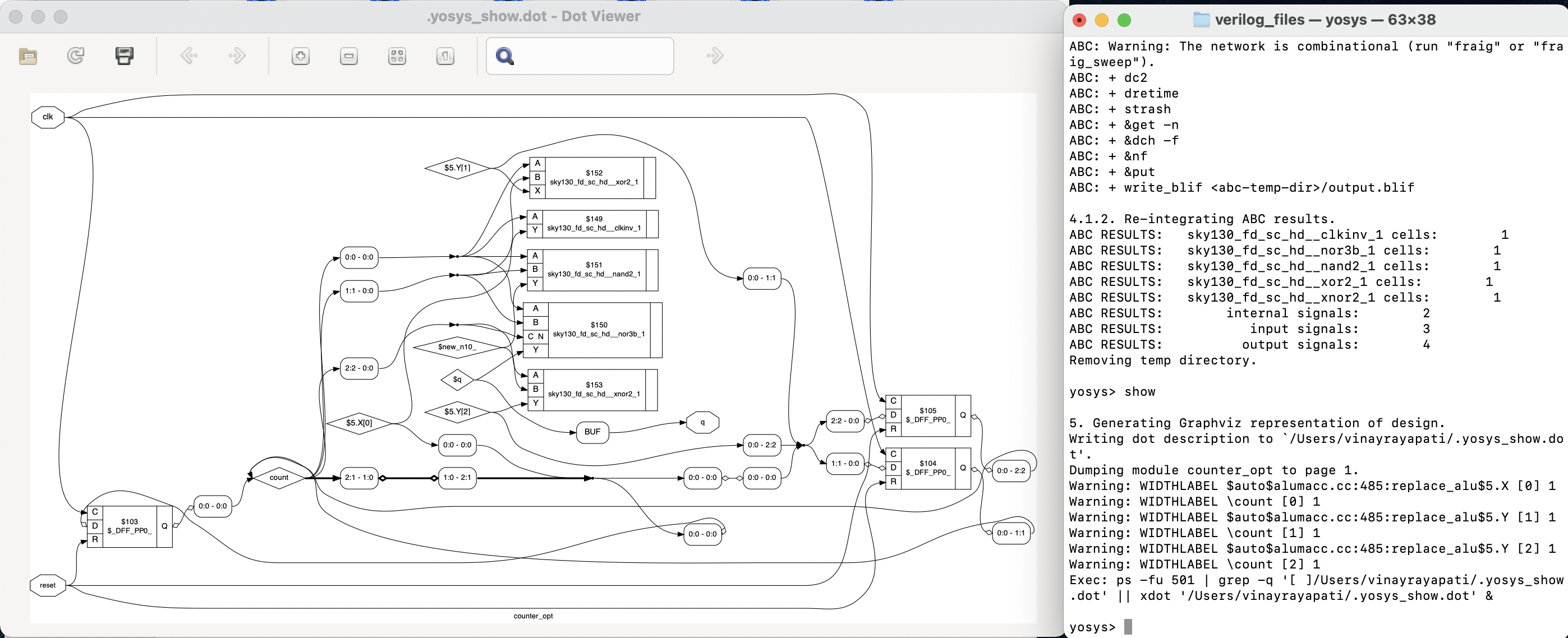Reload the current graph
This screenshot has height=638, width=1568.
[76, 56]
